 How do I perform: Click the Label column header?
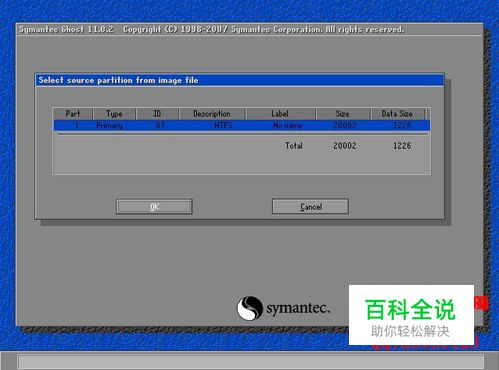(x=280, y=114)
